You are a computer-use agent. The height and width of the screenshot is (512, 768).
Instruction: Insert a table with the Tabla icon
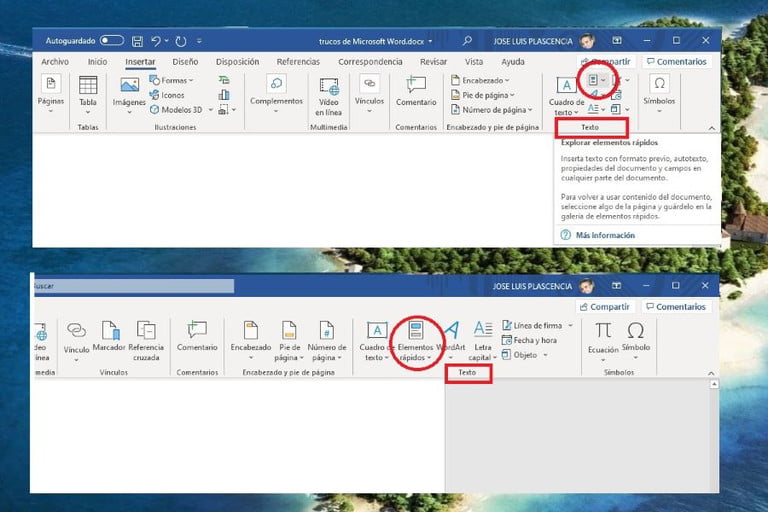click(88, 86)
